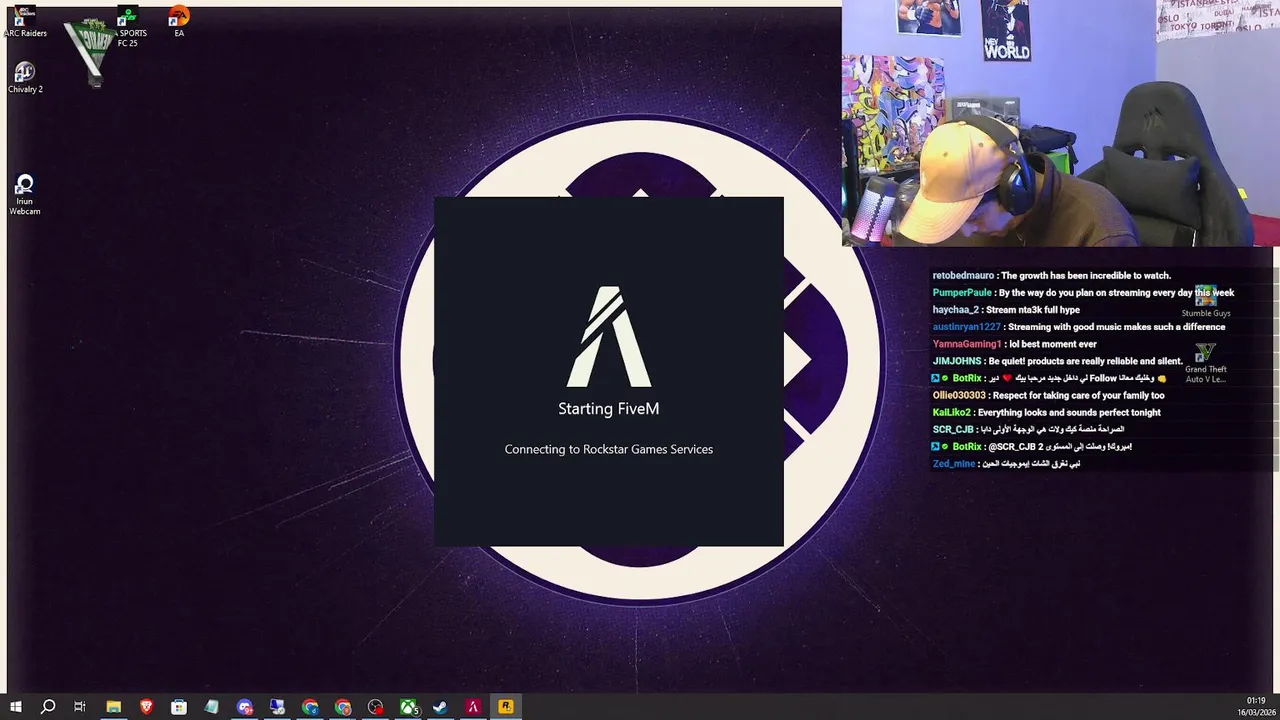Select Zed_mine's chat message
Screen dimensions: 1280x720
pos(1006,462)
